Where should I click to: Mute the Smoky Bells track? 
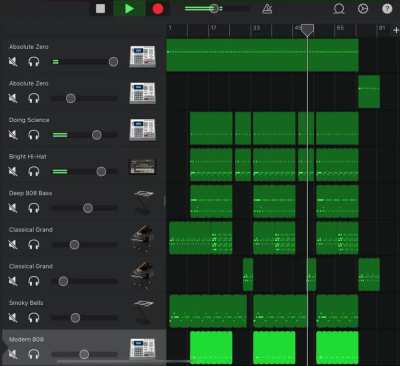click(13, 318)
